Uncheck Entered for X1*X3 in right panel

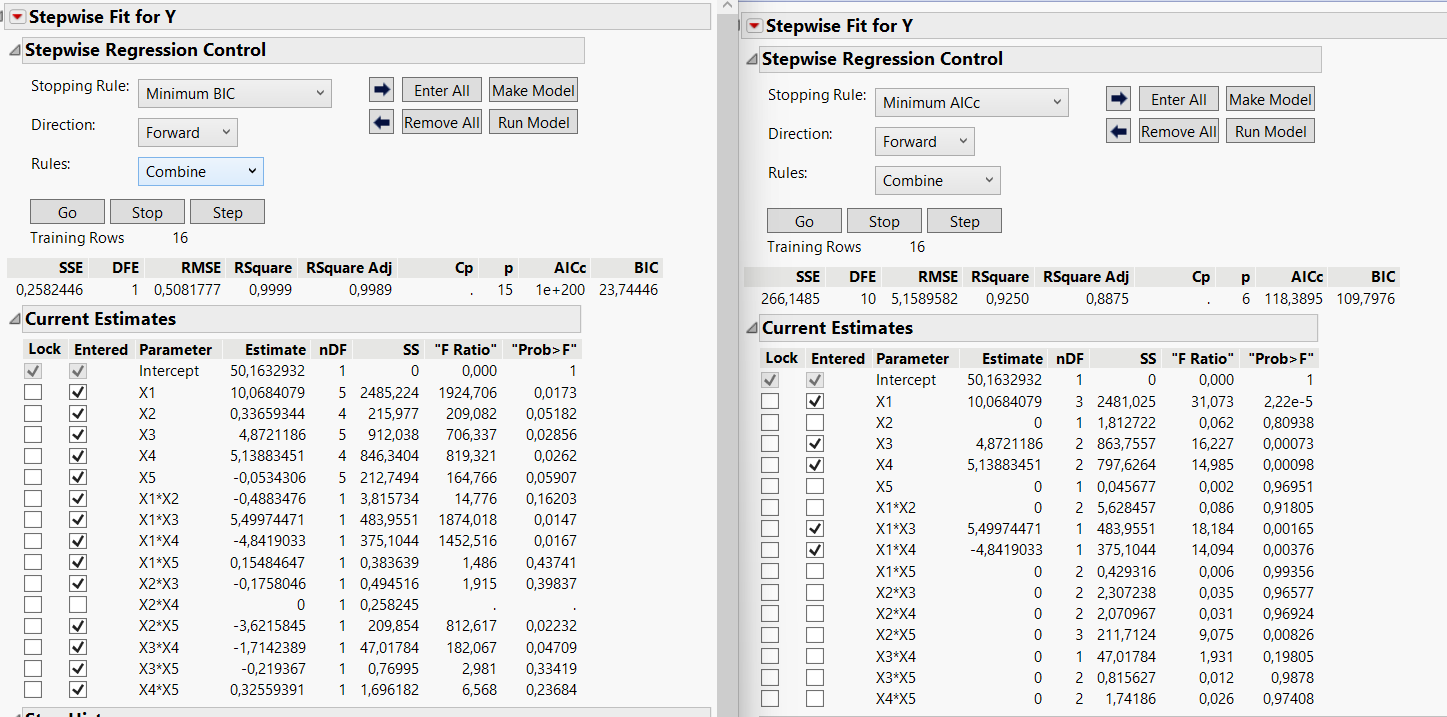click(x=815, y=528)
